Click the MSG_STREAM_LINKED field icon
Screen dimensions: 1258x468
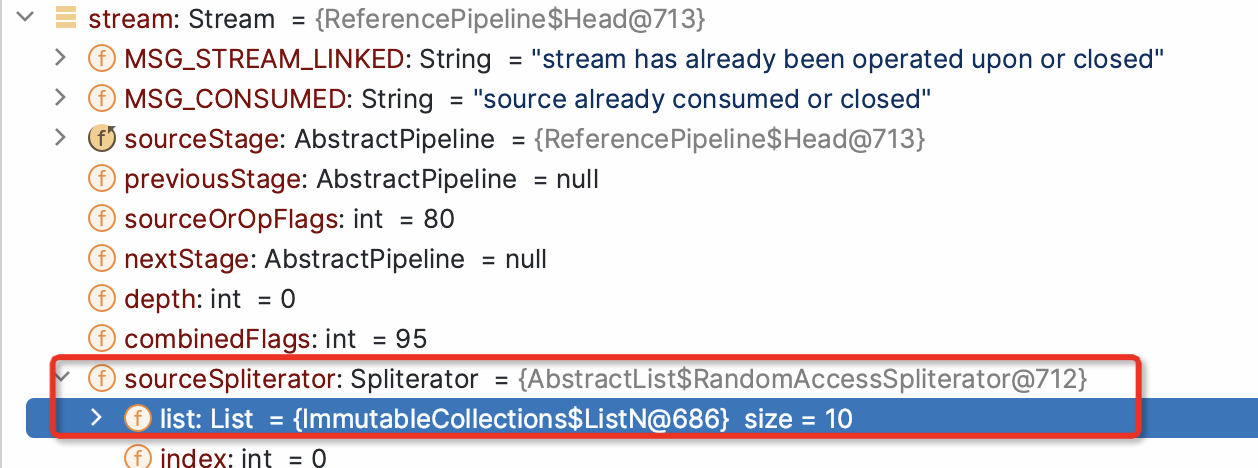coord(102,59)
